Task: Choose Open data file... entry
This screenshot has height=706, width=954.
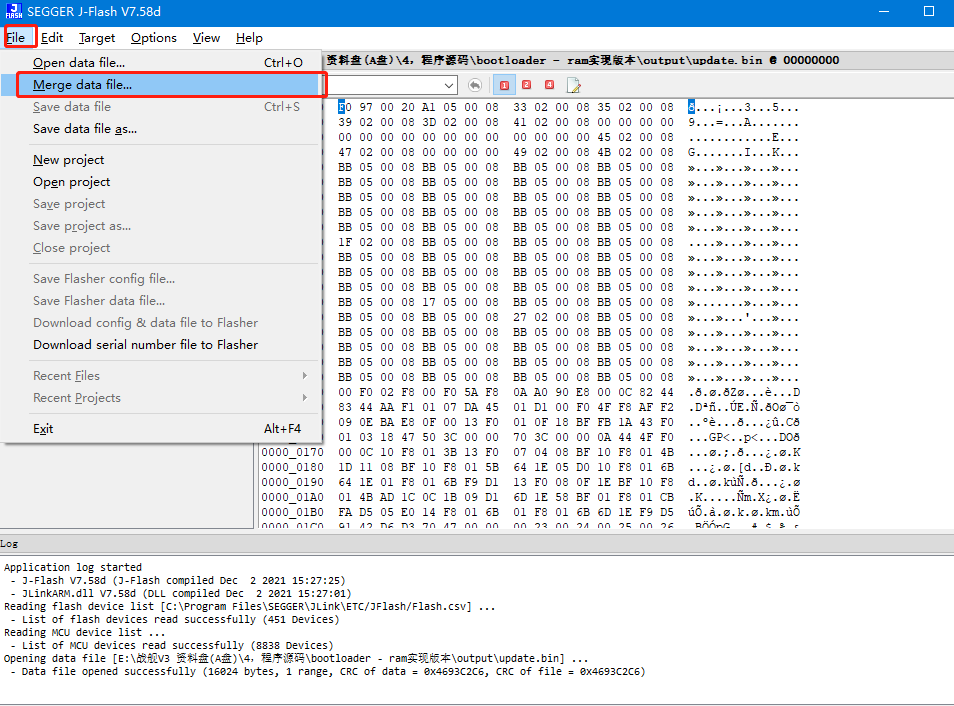Action: click(x=161, y=62)
